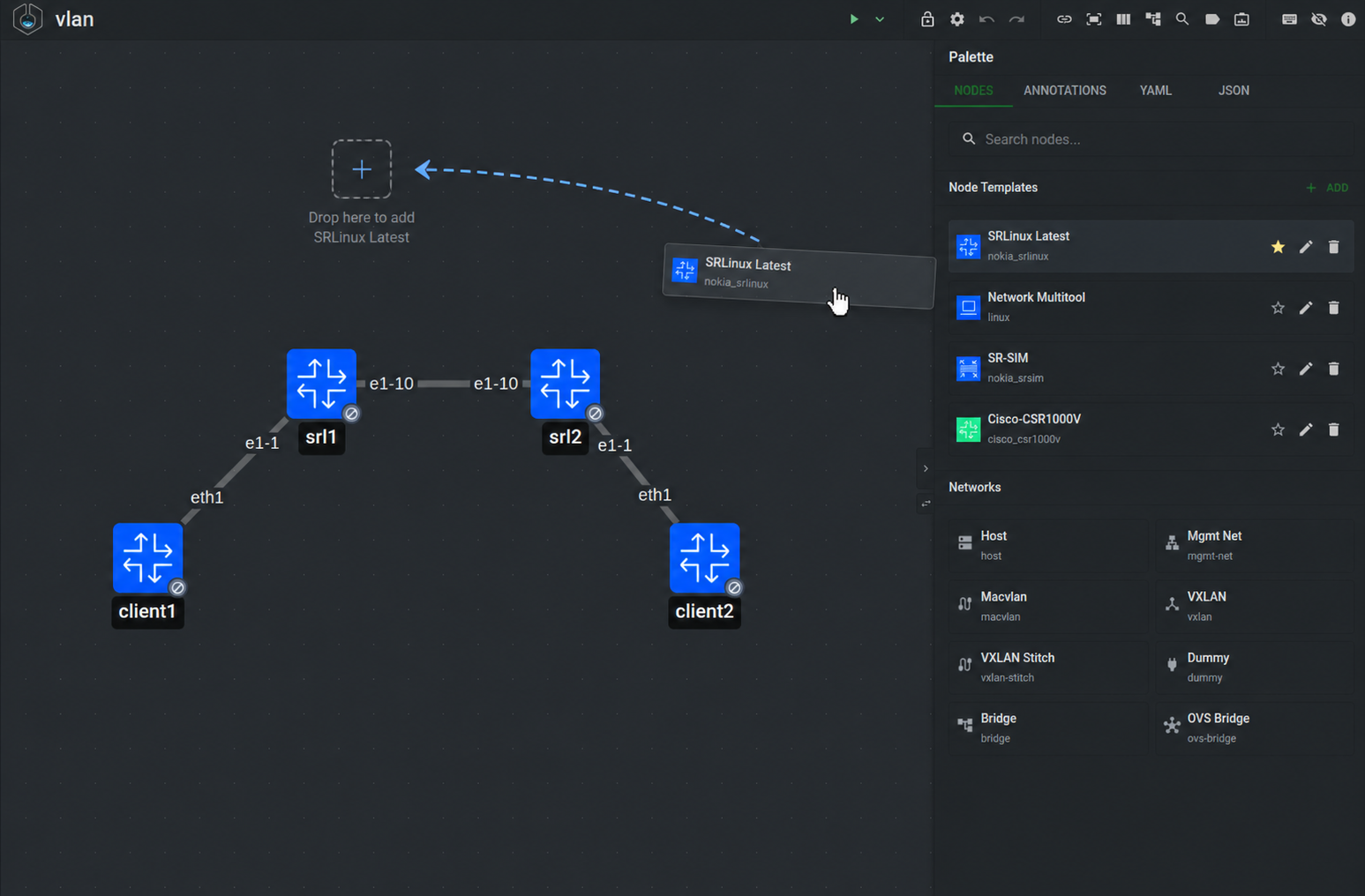Delete the Network Multitool template
This screenshot has height=896, width=1365.
coord(1333,308)
